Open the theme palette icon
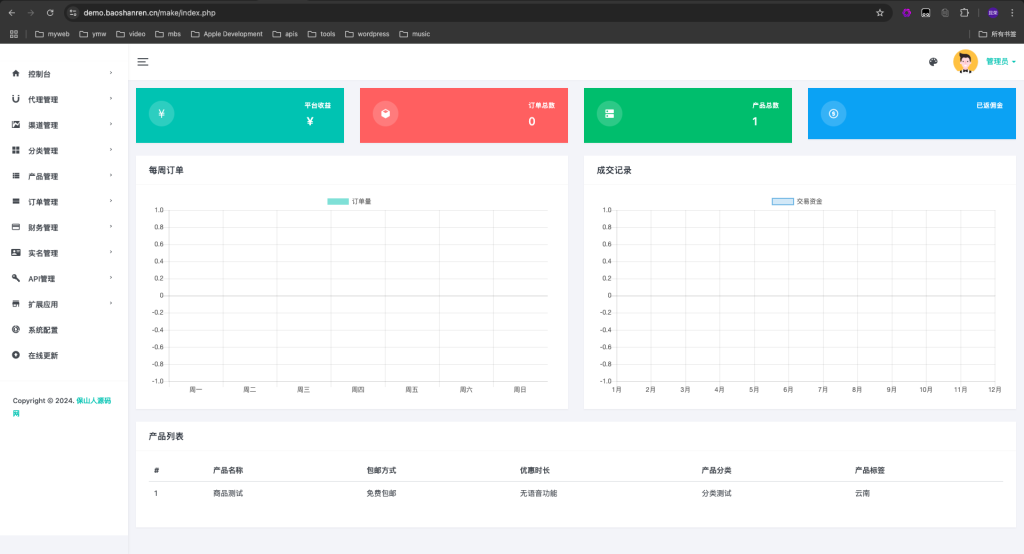This screenshot has height=554, width=1024. [933, 62]
